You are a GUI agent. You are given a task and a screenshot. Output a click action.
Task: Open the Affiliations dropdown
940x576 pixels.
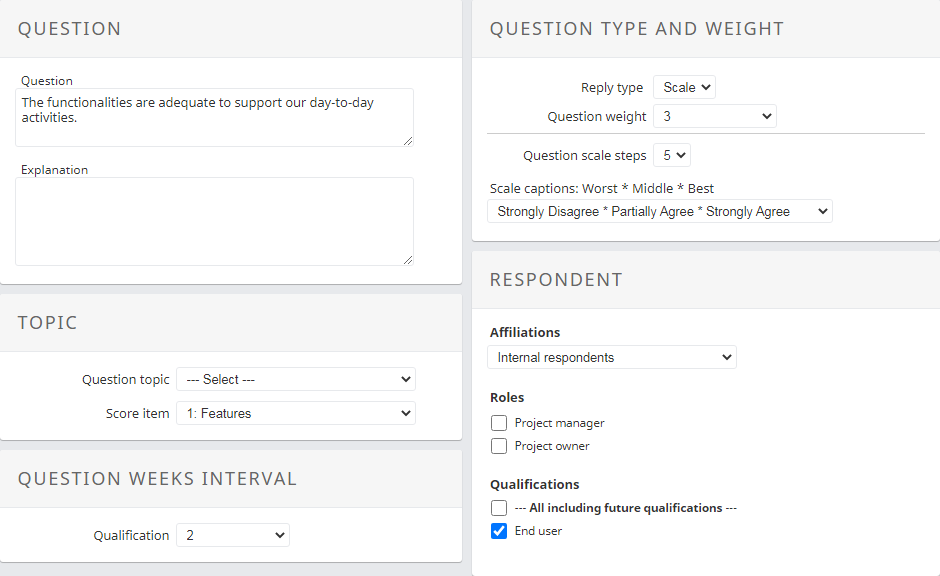click(612, 357)
